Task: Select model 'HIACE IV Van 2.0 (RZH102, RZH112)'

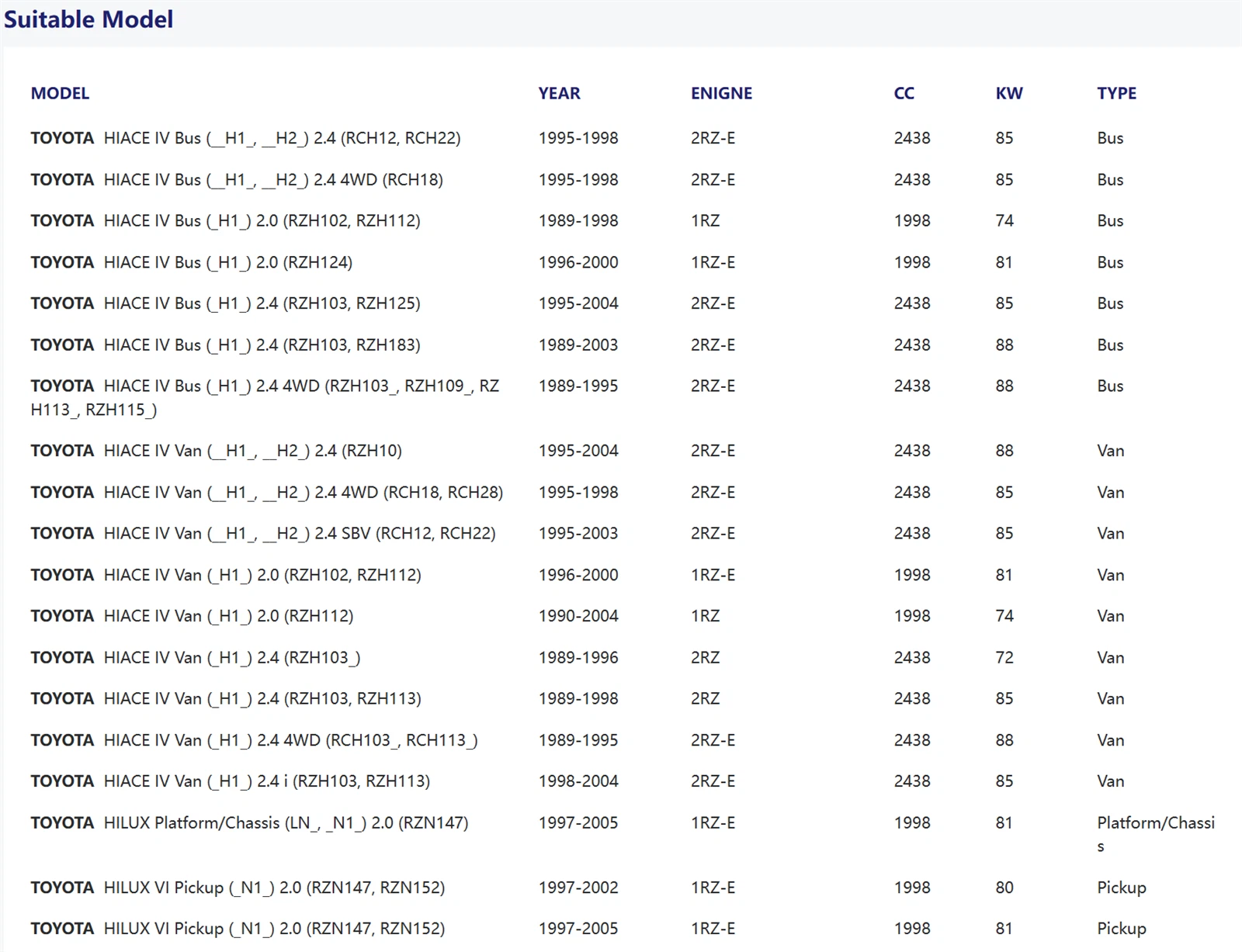Action: click(x=226, y=575)
